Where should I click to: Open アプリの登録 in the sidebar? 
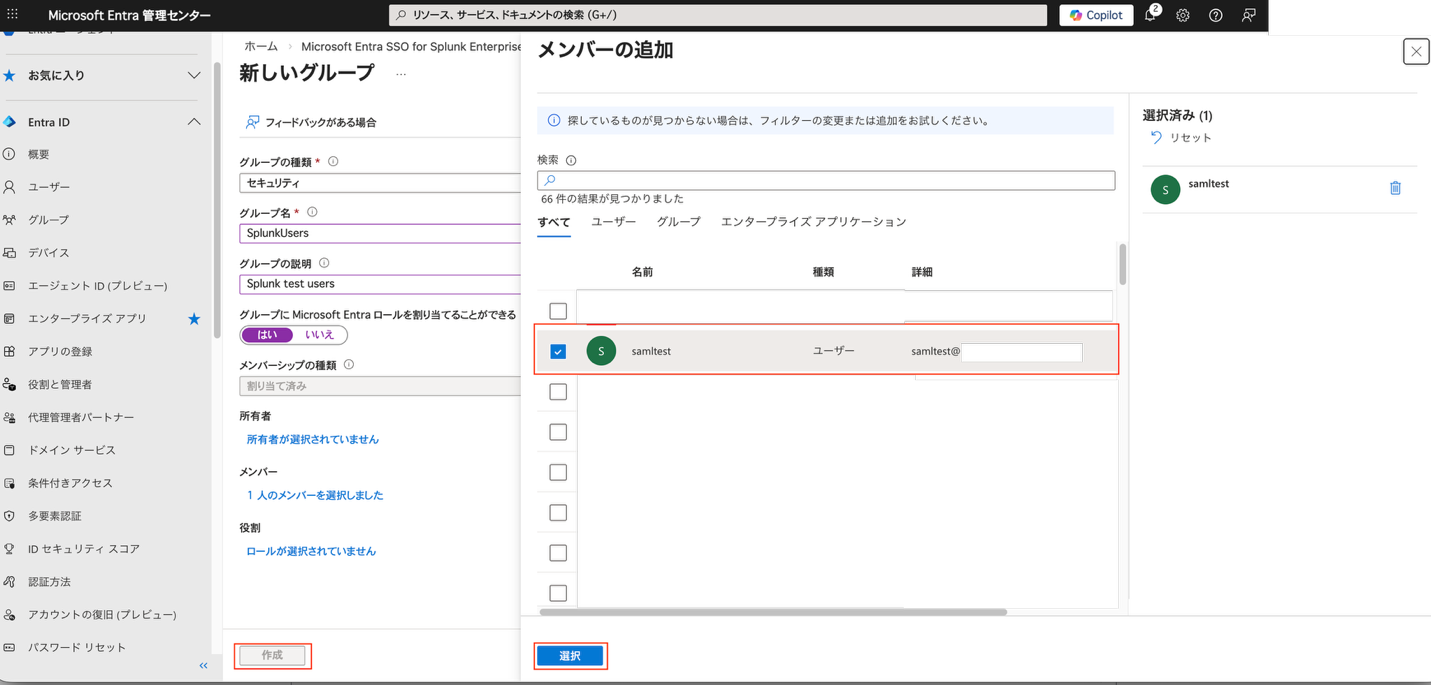click(x=66, y=350)
